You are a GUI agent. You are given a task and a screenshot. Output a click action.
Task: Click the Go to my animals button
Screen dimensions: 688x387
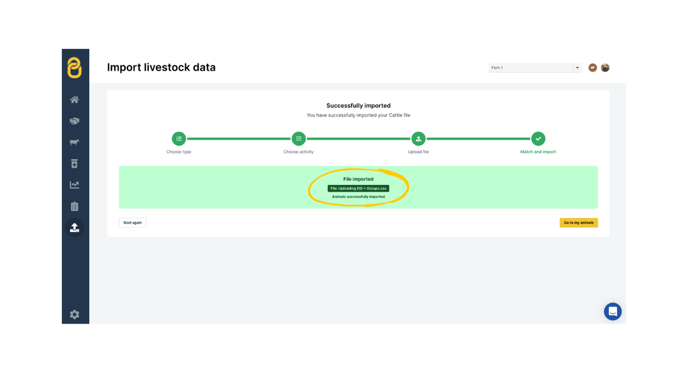tap(578, 222)
